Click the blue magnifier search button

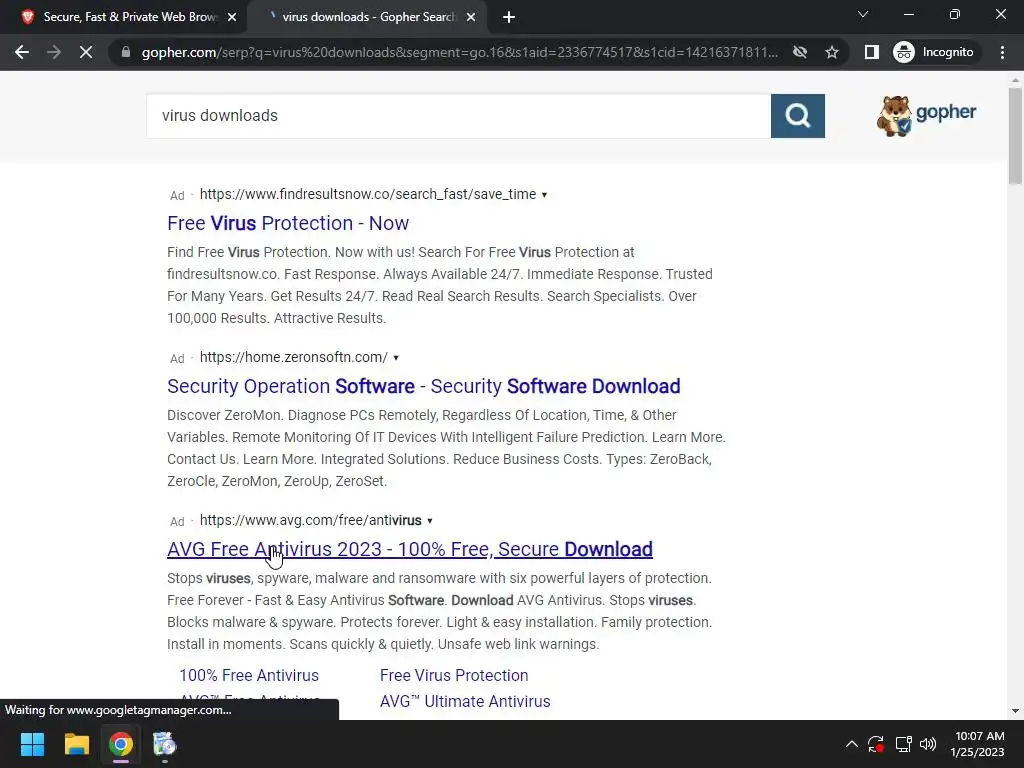(x=797, y=116)
